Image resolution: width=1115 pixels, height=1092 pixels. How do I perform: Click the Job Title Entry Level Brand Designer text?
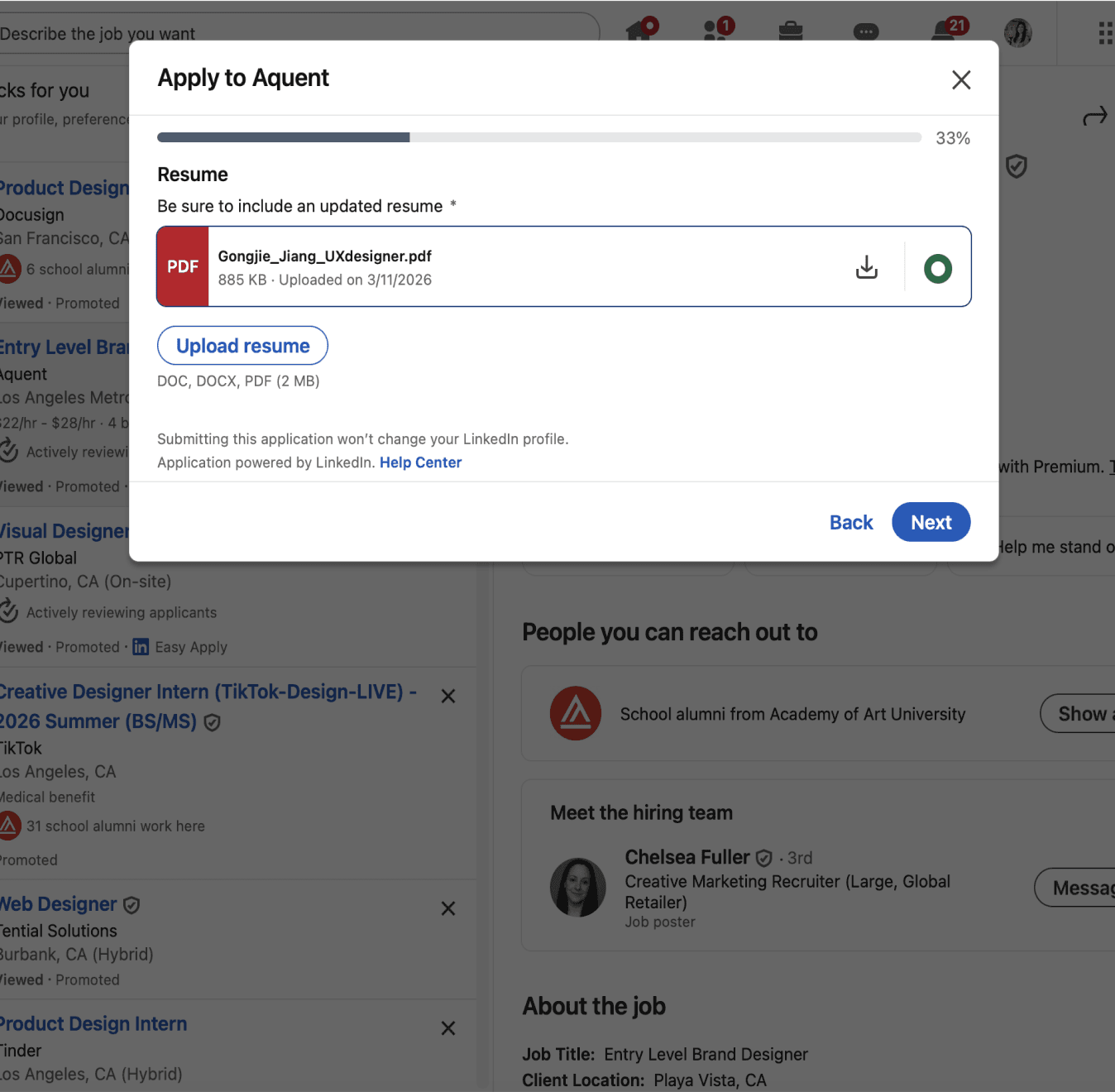click(665, 1054)
